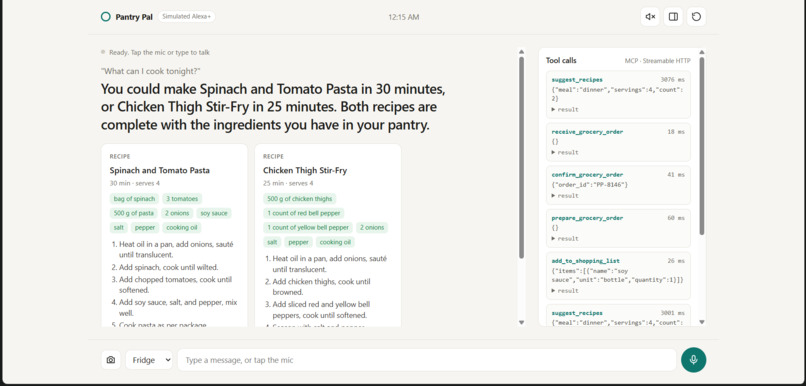Click 'cooking oil' chip in the pasta card

click(181, 228)
